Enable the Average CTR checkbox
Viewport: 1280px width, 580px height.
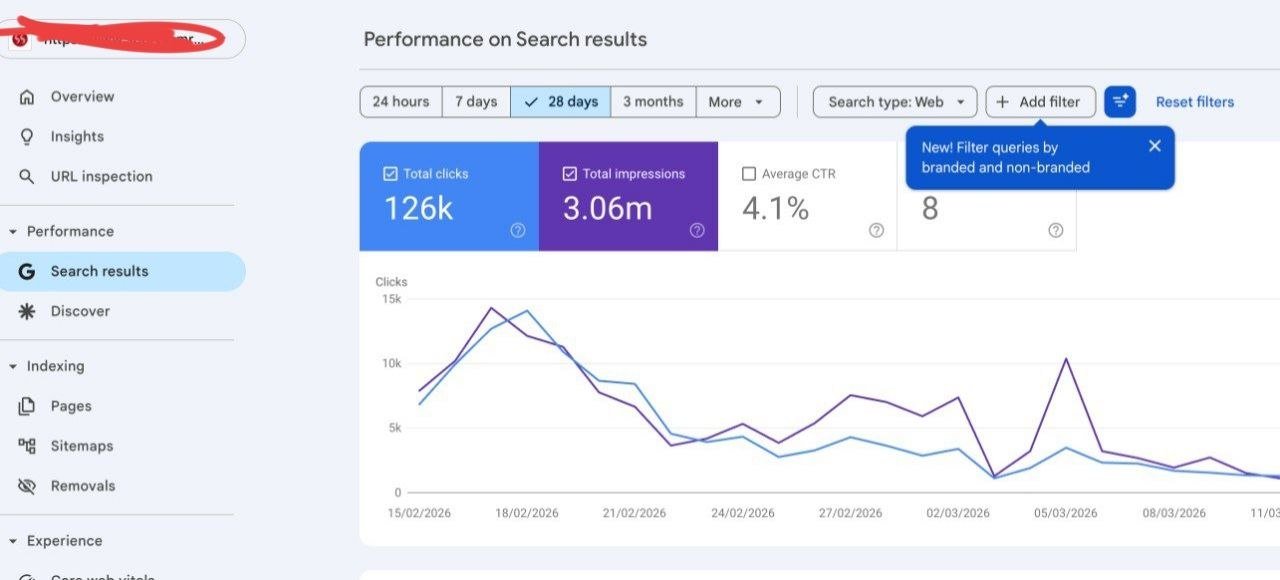[749, 173]
